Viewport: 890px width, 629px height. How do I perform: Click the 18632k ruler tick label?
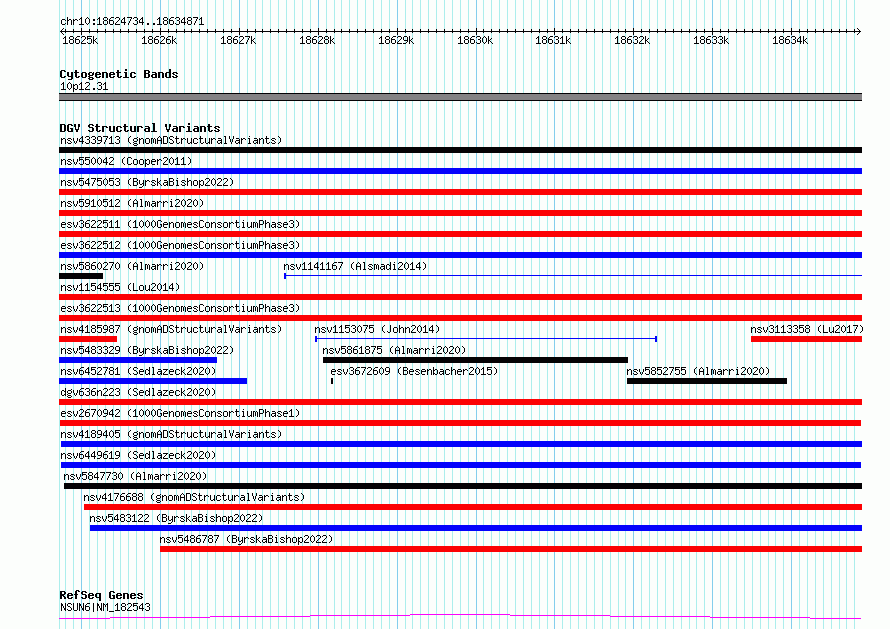coord(632,40)
